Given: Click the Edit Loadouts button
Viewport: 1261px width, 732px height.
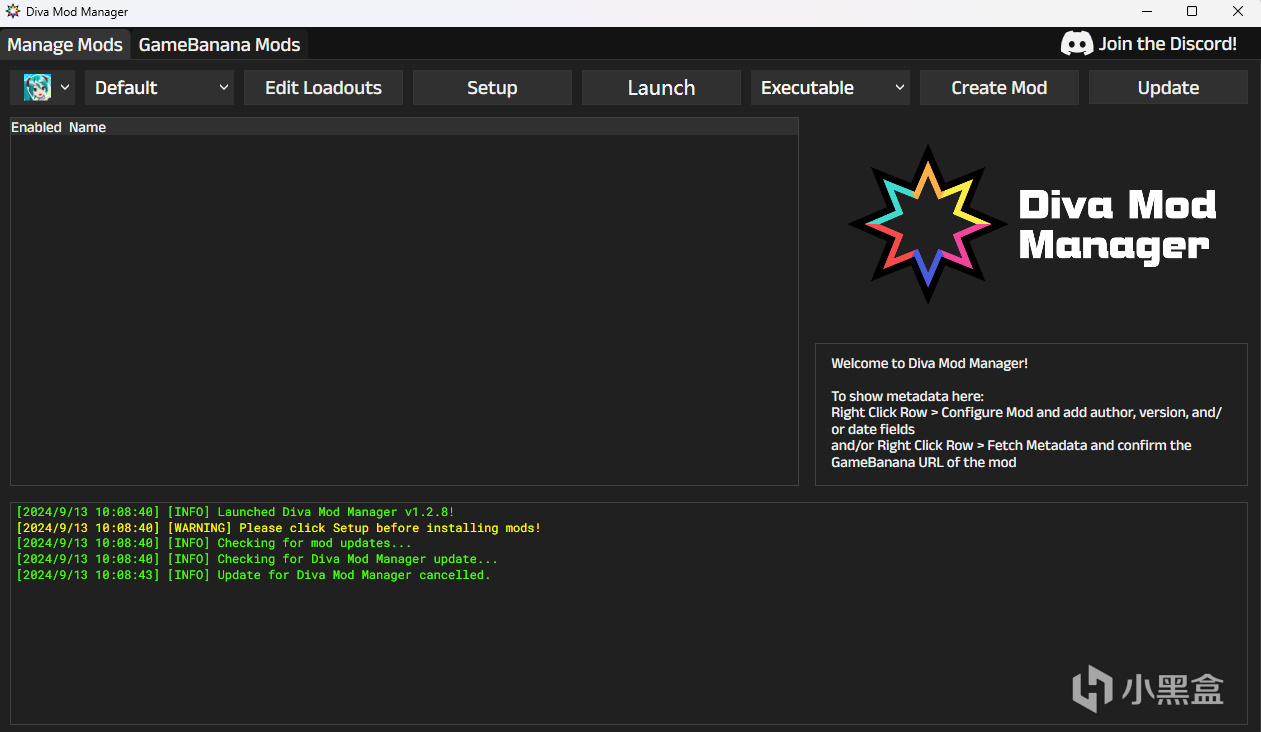Looking at the screenshot, I should pyautogui.click(x=323, y=87).
